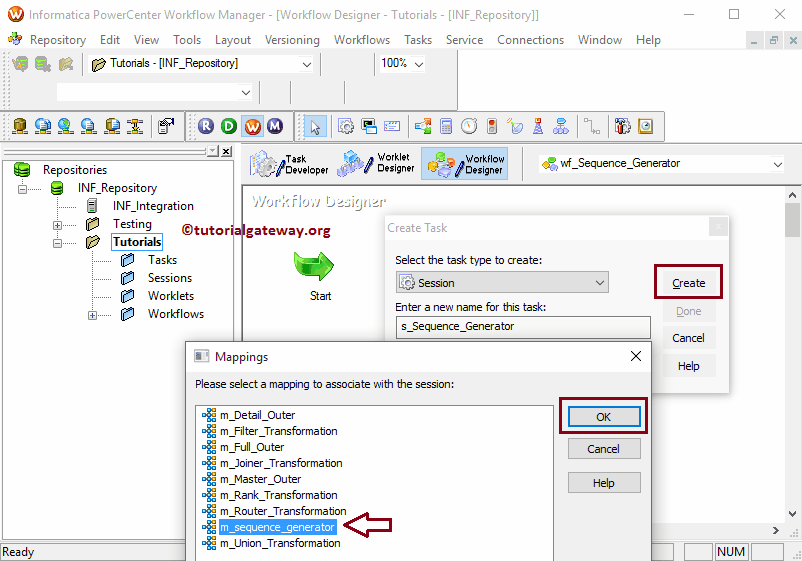Image resolution: width=802 pixels, height=561 pixels.
Task: Switch to Workflow Designer tab
Action: point(465,164)
